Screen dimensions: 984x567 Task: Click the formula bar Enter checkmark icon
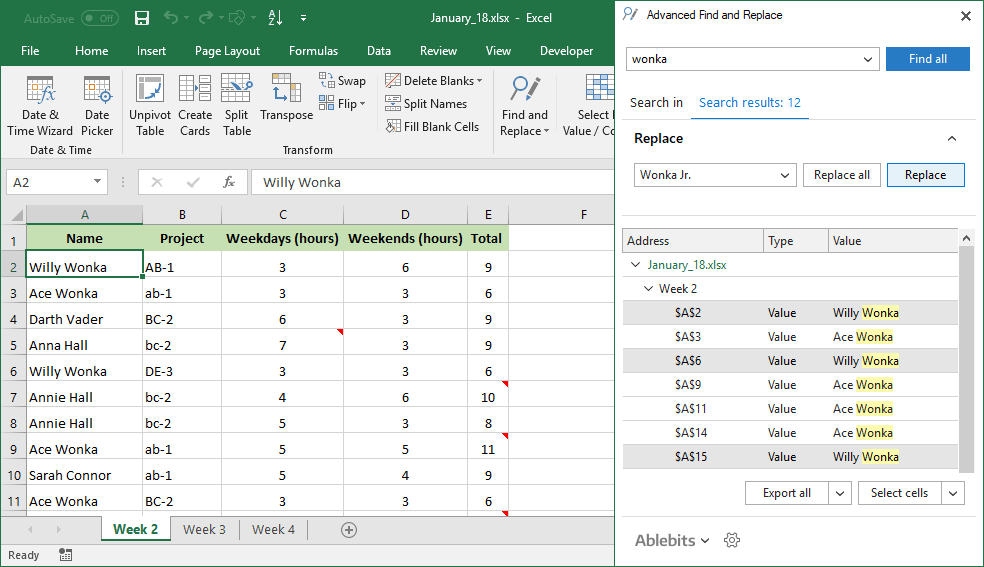coord(193,182)
